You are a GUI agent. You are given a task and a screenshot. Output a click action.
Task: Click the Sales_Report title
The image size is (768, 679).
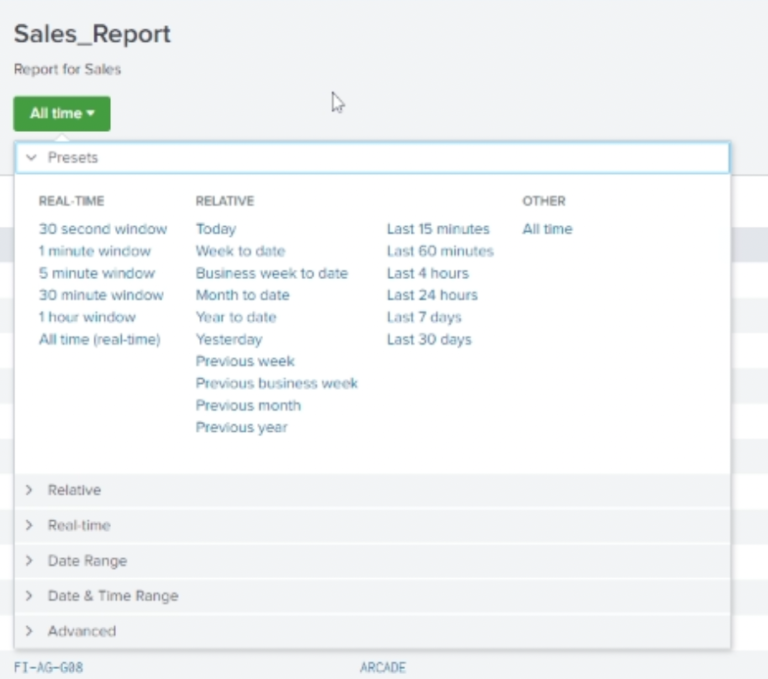click(92, 34)
